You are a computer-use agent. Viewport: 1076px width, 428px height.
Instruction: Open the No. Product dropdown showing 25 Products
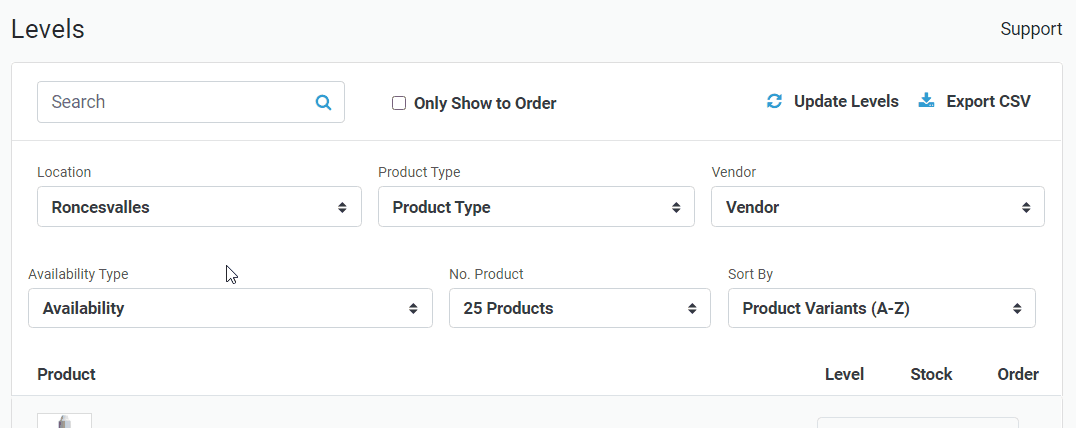point(580,308)
